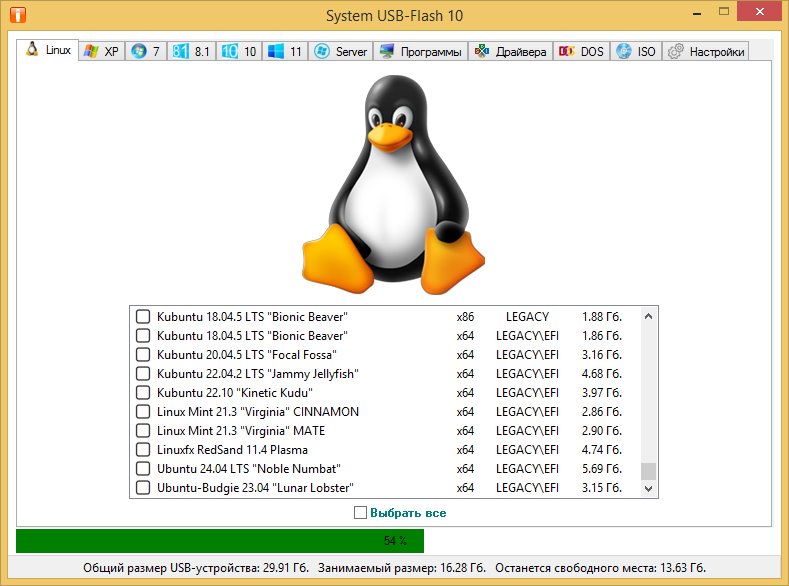This screenshot has height=586, width=789.
Task: Click the Linux penguin tab icon
Action: coord(32,49)
